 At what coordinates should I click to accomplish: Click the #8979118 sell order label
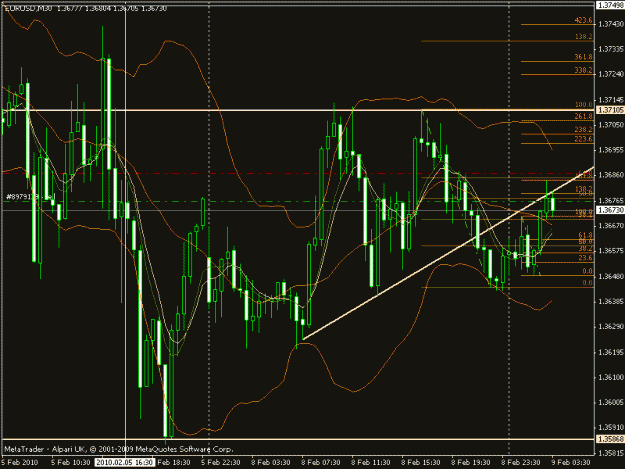tap(30, 197)
